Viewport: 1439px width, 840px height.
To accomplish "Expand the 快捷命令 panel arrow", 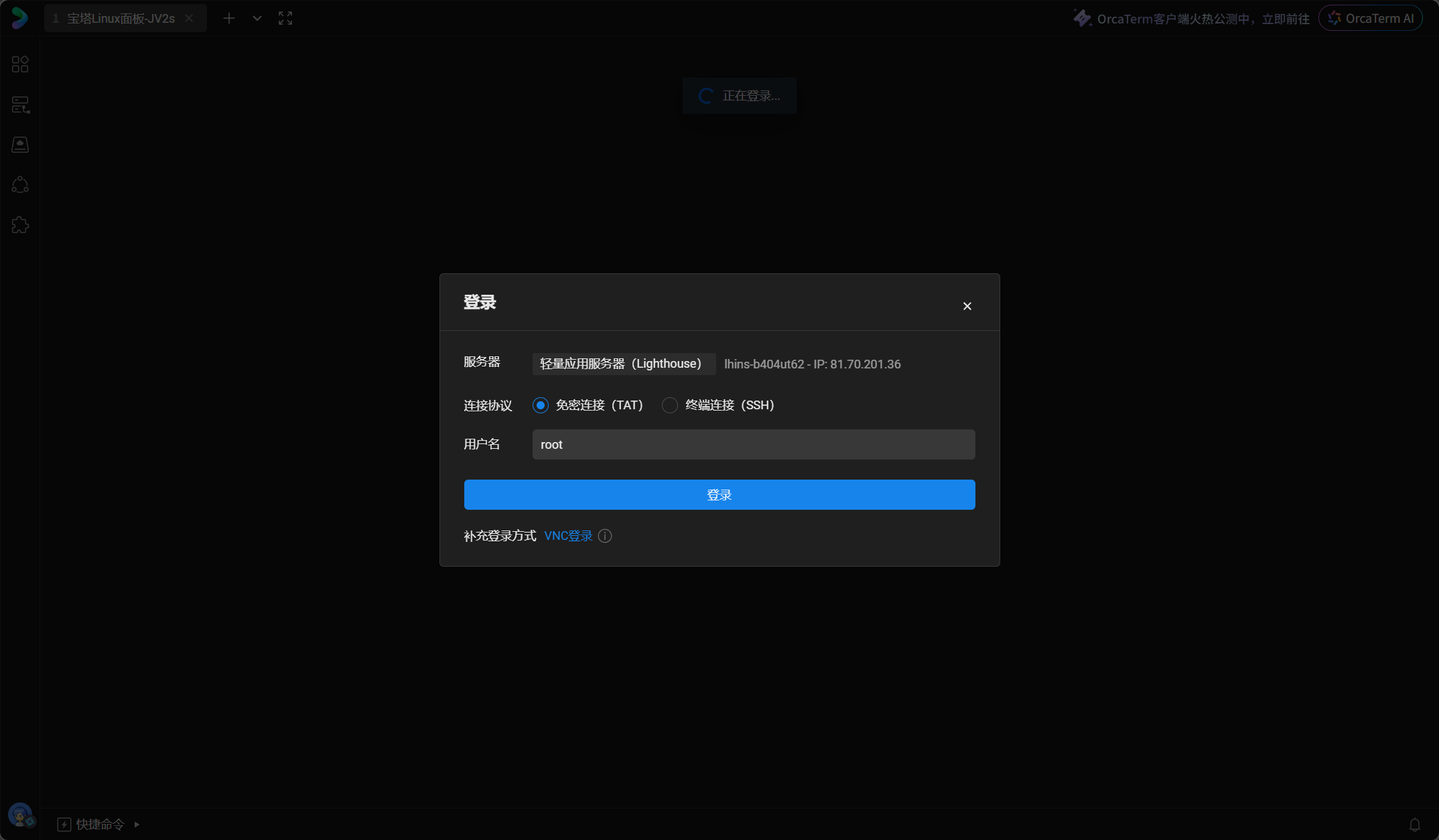I will (137, 825).
